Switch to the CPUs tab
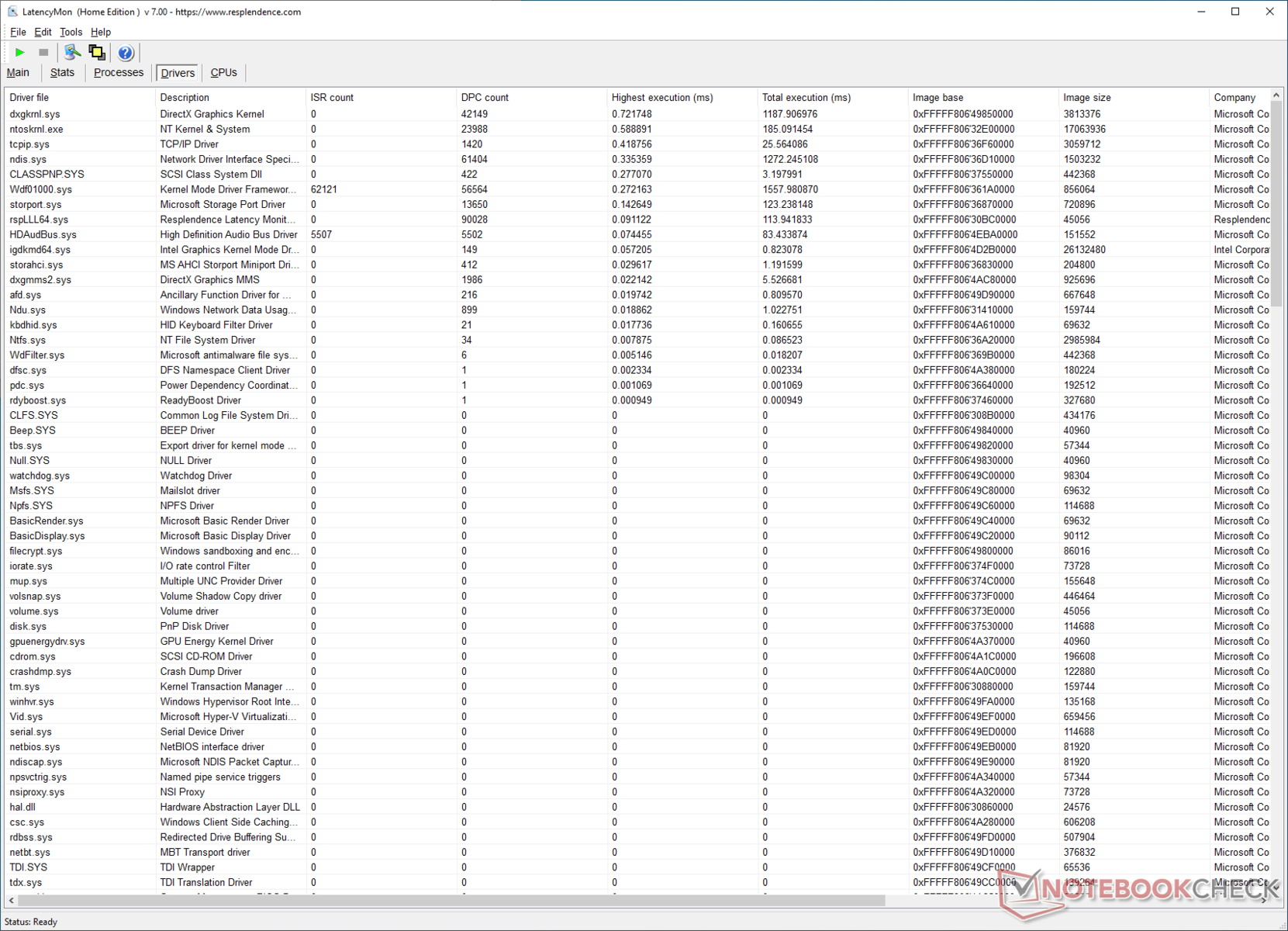 pyautogui.click(x=224, y=73)
